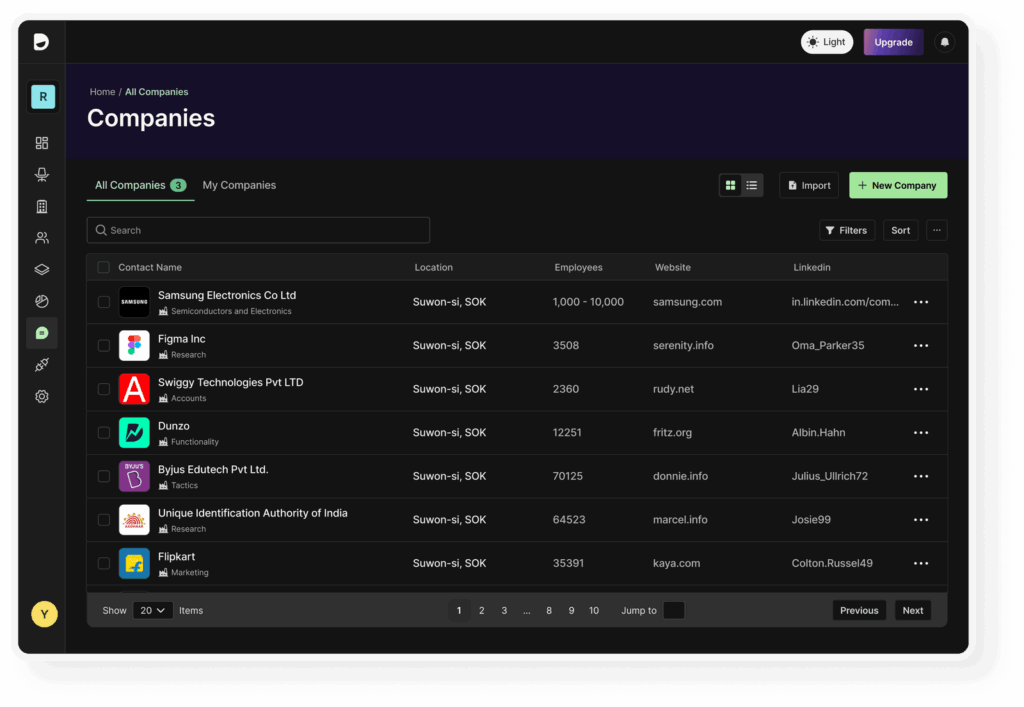Click the Dunzo company name

[174, 426]
